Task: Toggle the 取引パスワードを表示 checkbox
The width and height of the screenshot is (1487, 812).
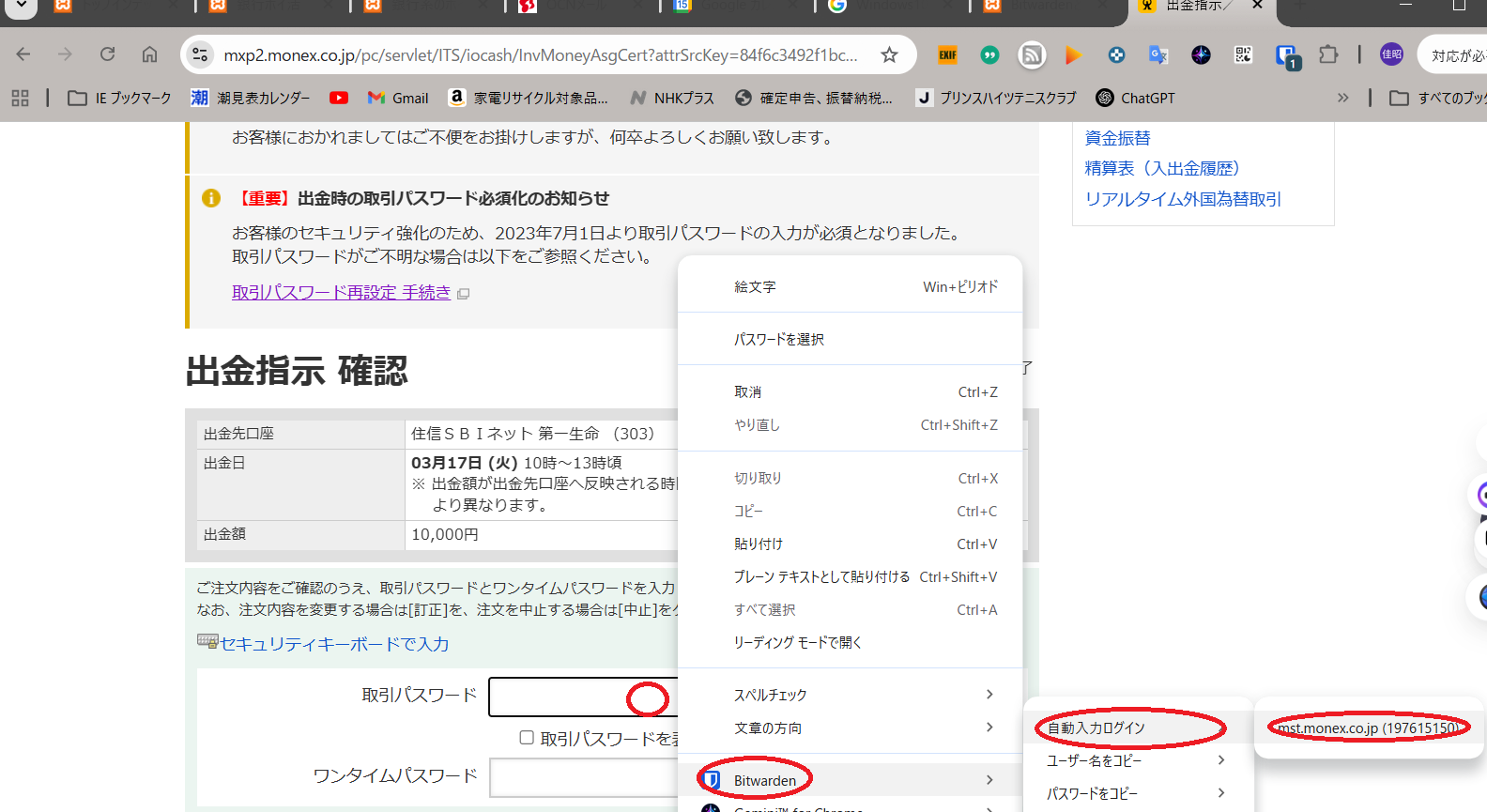Action: (527, 738)
